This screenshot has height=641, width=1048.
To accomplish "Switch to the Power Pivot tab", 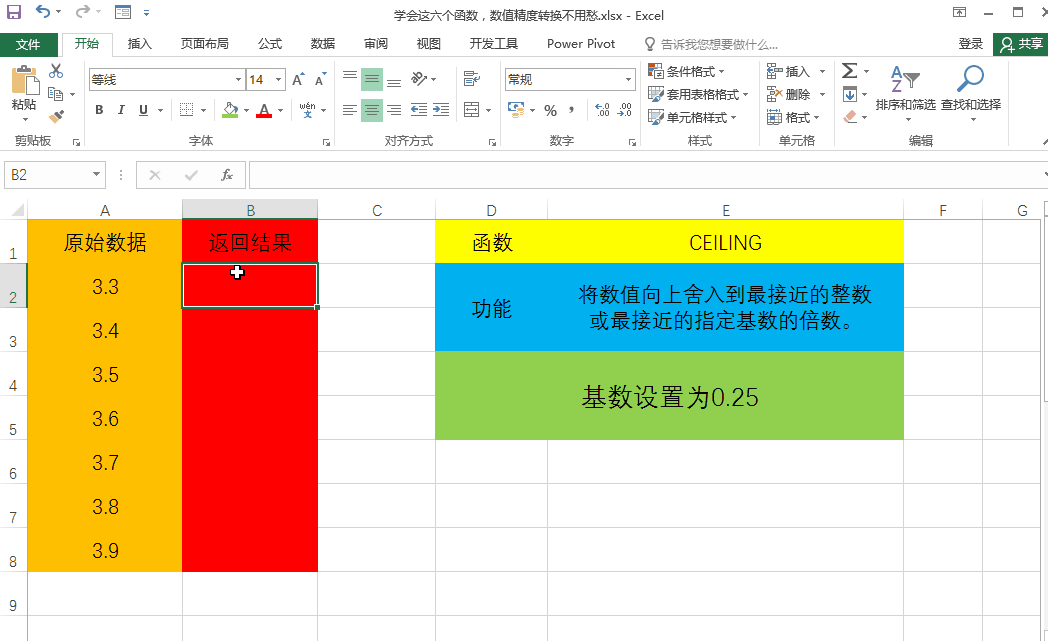I will [581, 44].
